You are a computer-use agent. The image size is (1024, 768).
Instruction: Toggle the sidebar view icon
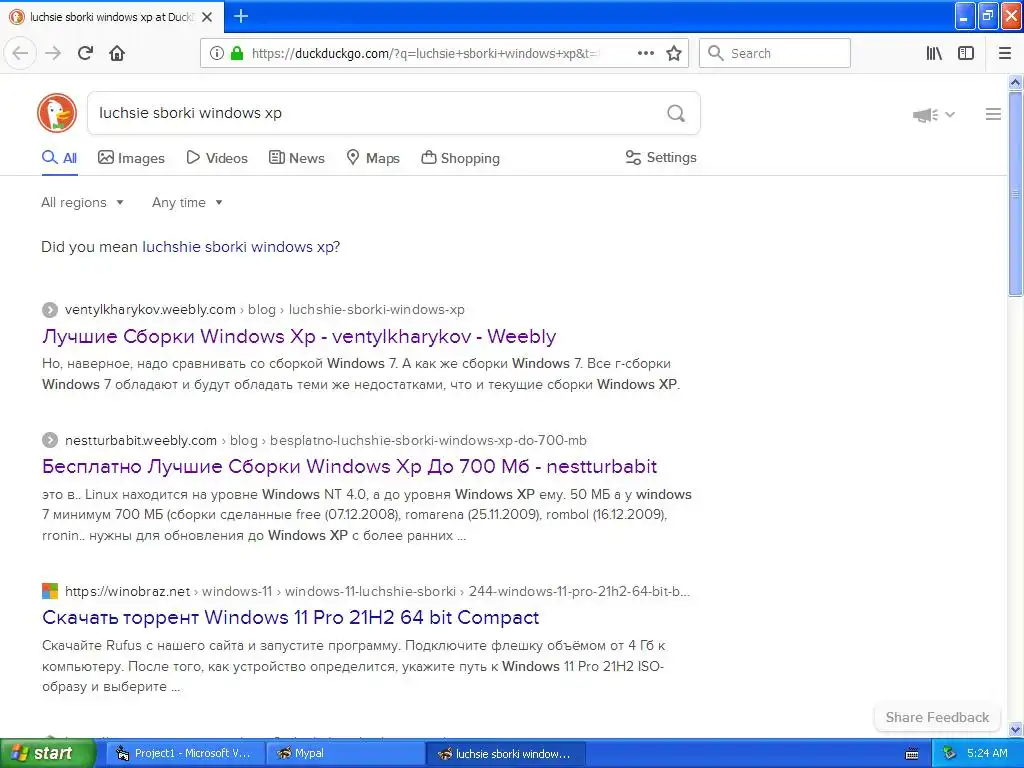coord(966,53)
